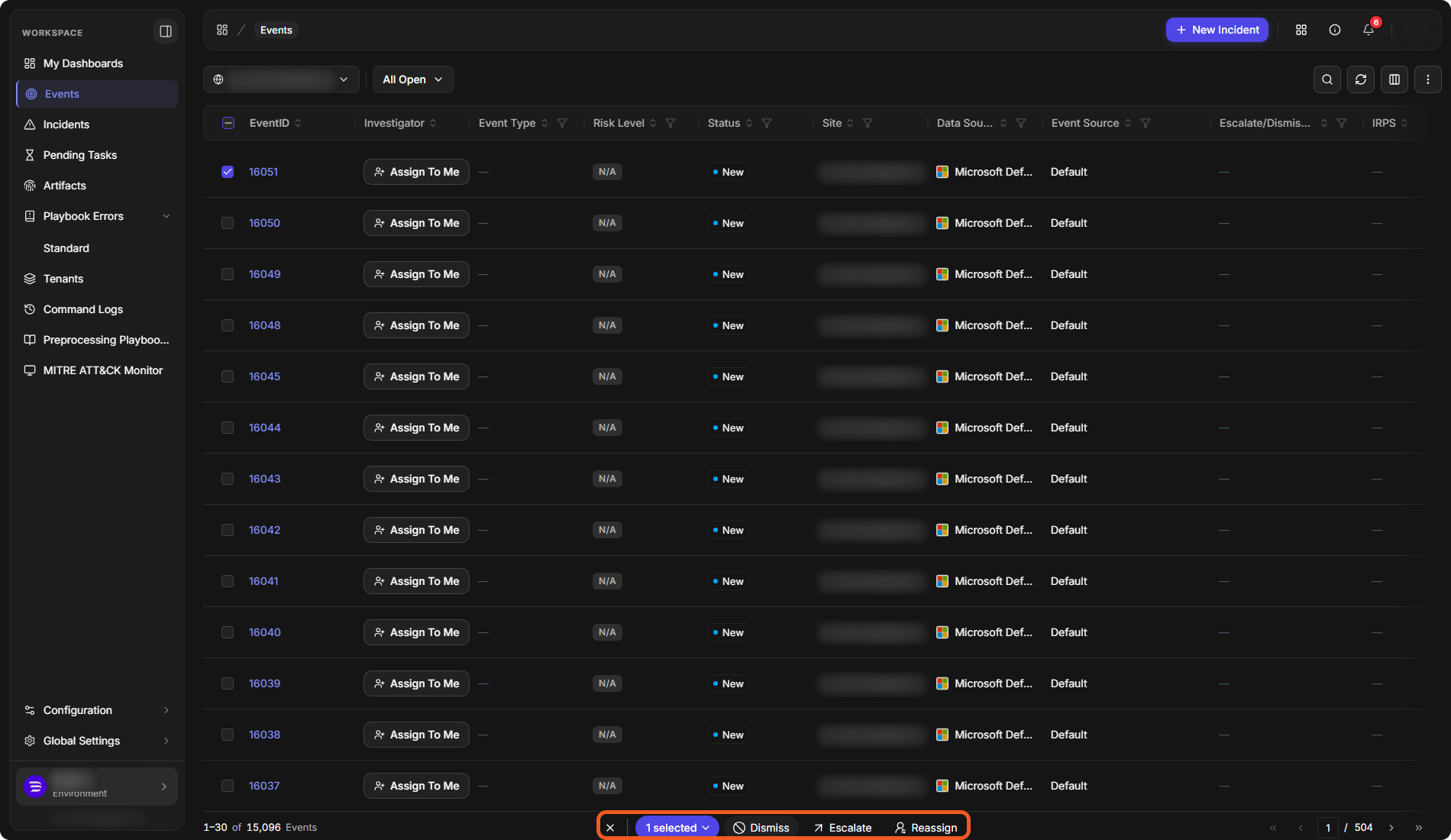Open event 16045 link
1451x840 pixels.
click(x=264, y=376)
